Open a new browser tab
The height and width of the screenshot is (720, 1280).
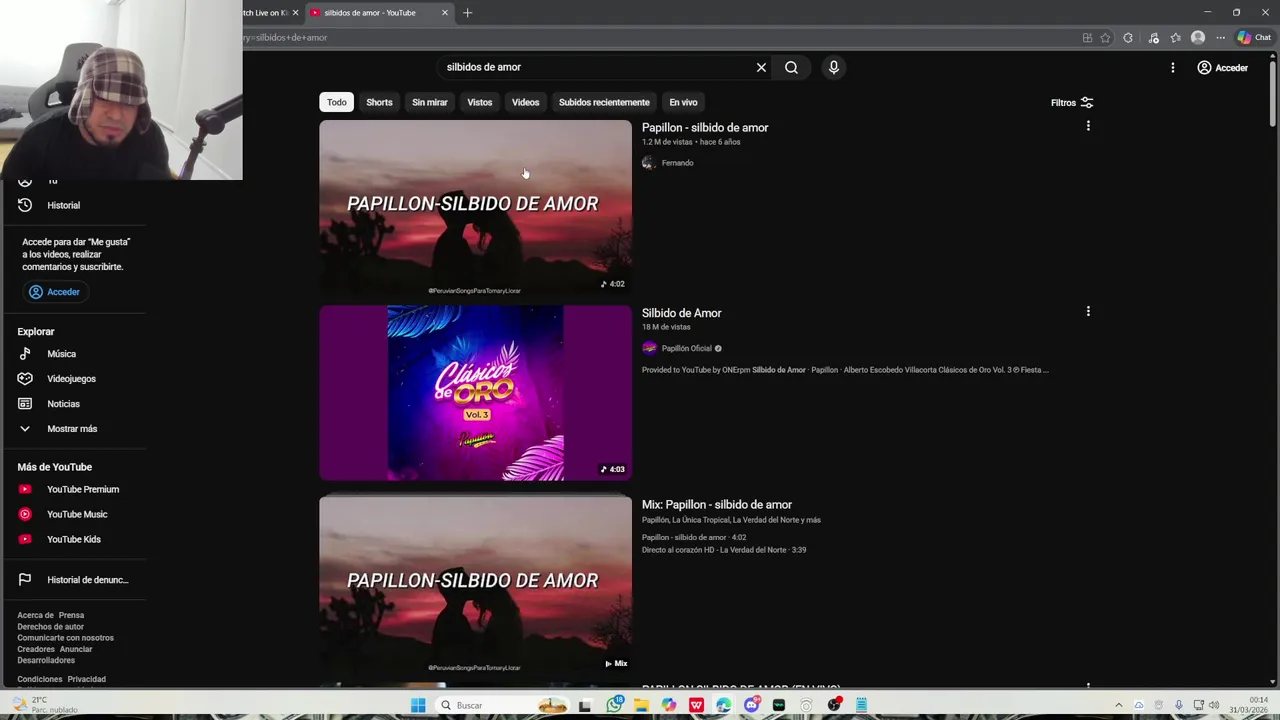pos(467,13)
